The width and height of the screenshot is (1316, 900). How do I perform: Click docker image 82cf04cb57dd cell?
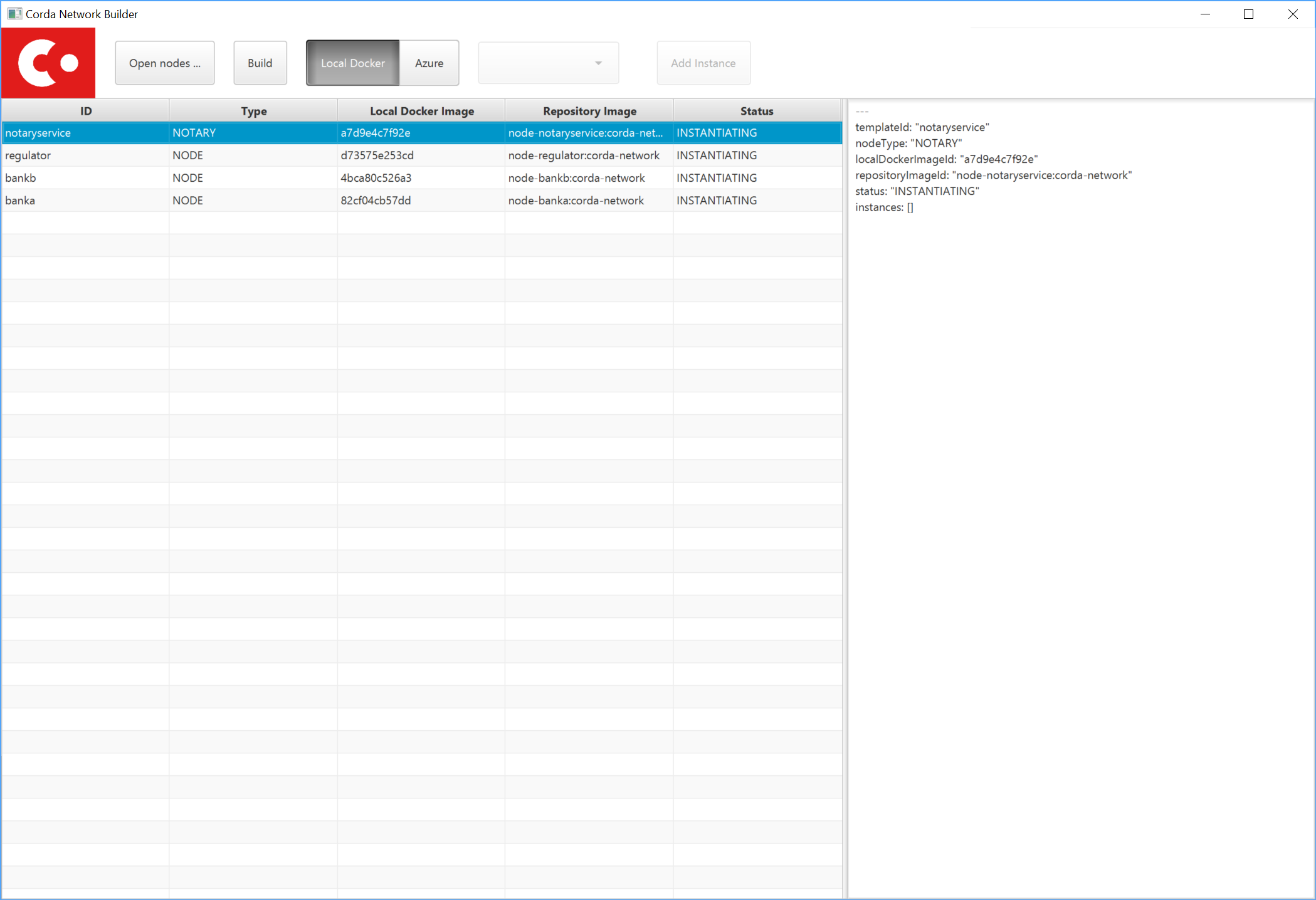(x=421, y=201)
